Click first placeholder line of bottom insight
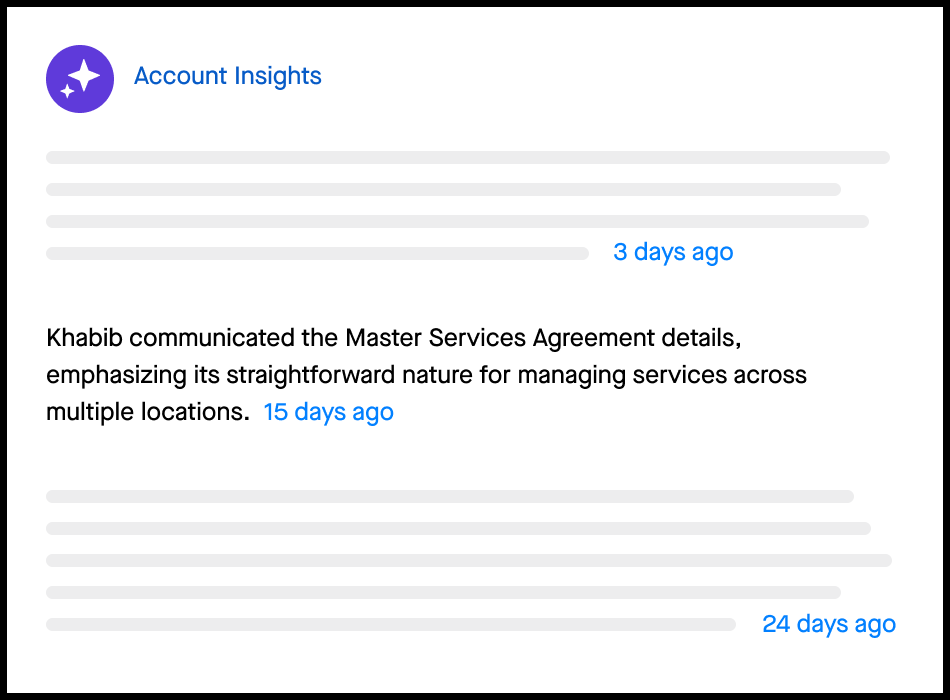Image resolution: width=950 pixels, height=700 pixels. (x=450, y=496)
